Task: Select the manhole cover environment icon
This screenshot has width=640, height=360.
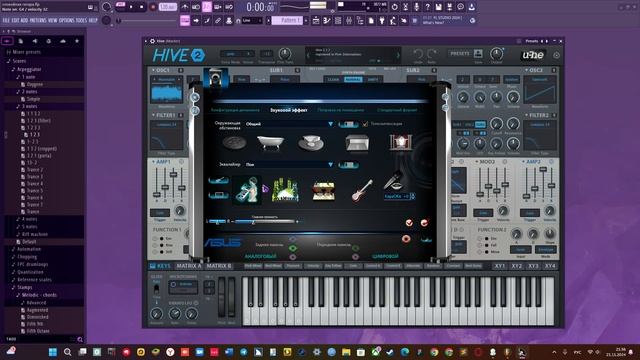Action: coord(234,143)
